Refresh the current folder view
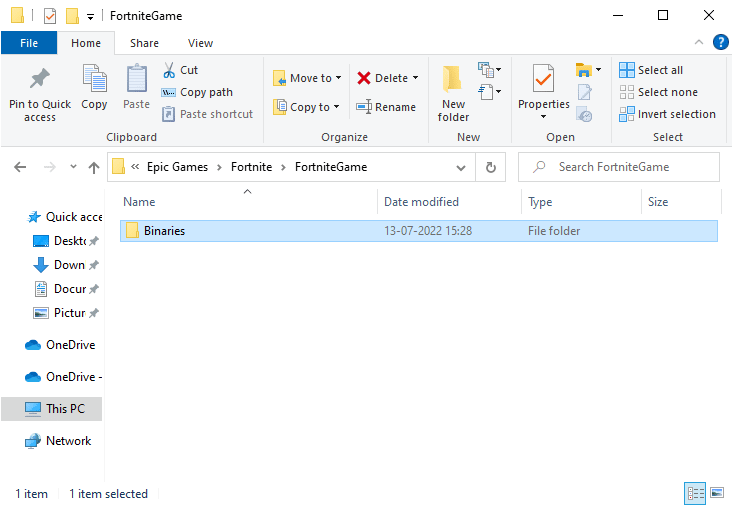 [490, 167]
